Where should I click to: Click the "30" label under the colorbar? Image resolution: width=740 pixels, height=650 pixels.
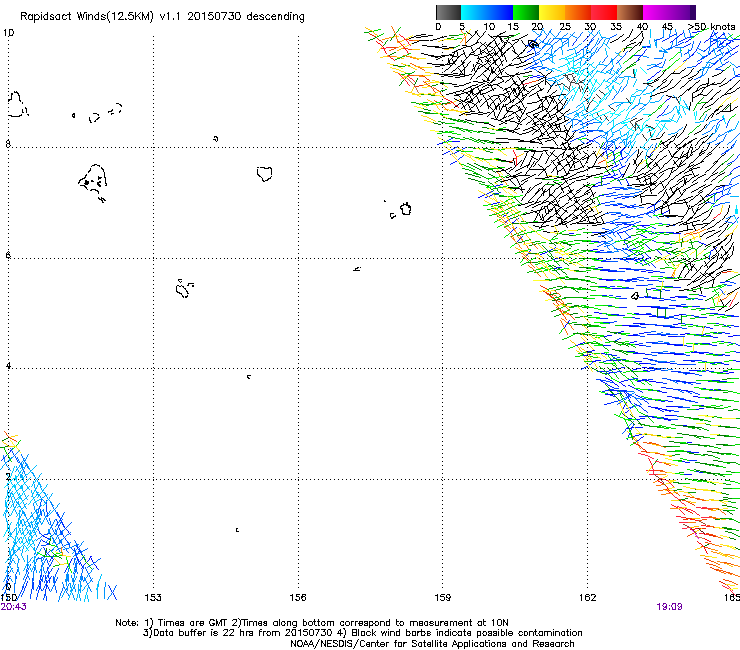(590, 27)
